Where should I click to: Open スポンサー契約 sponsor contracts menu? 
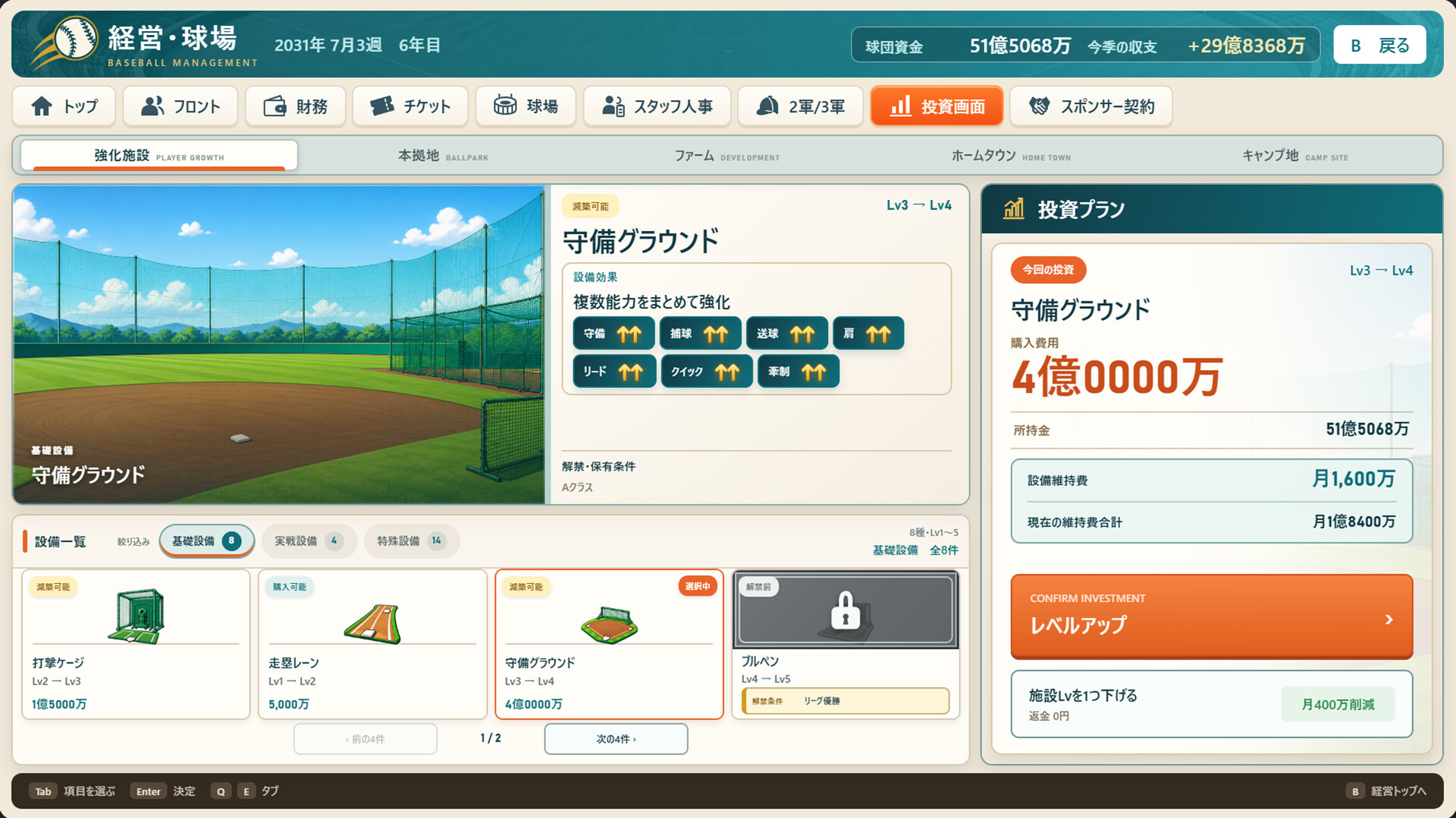pos(1091,106)
